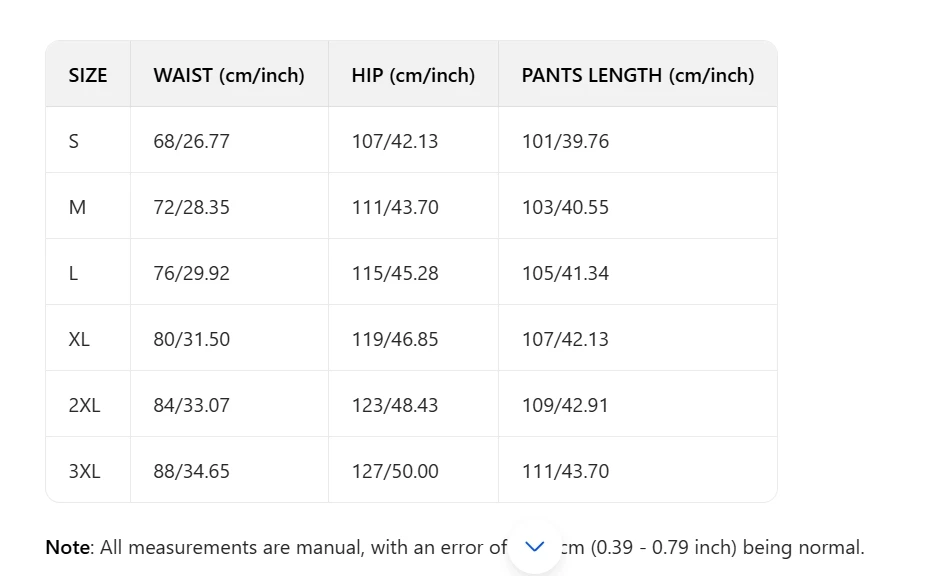This screenshot has height=576, width=927.
Task: Click the WAIST (cm/inch) column header
Action: coord(229,75)
